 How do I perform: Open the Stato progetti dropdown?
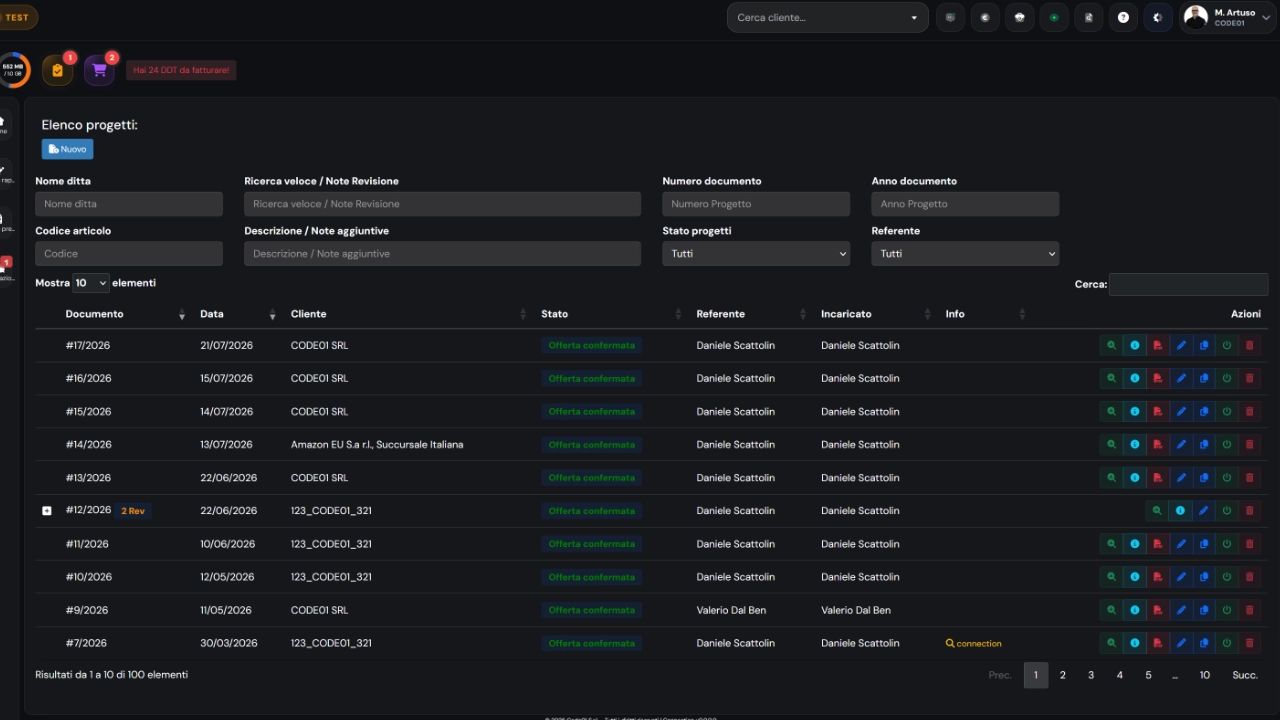click(x=756, y=254)
